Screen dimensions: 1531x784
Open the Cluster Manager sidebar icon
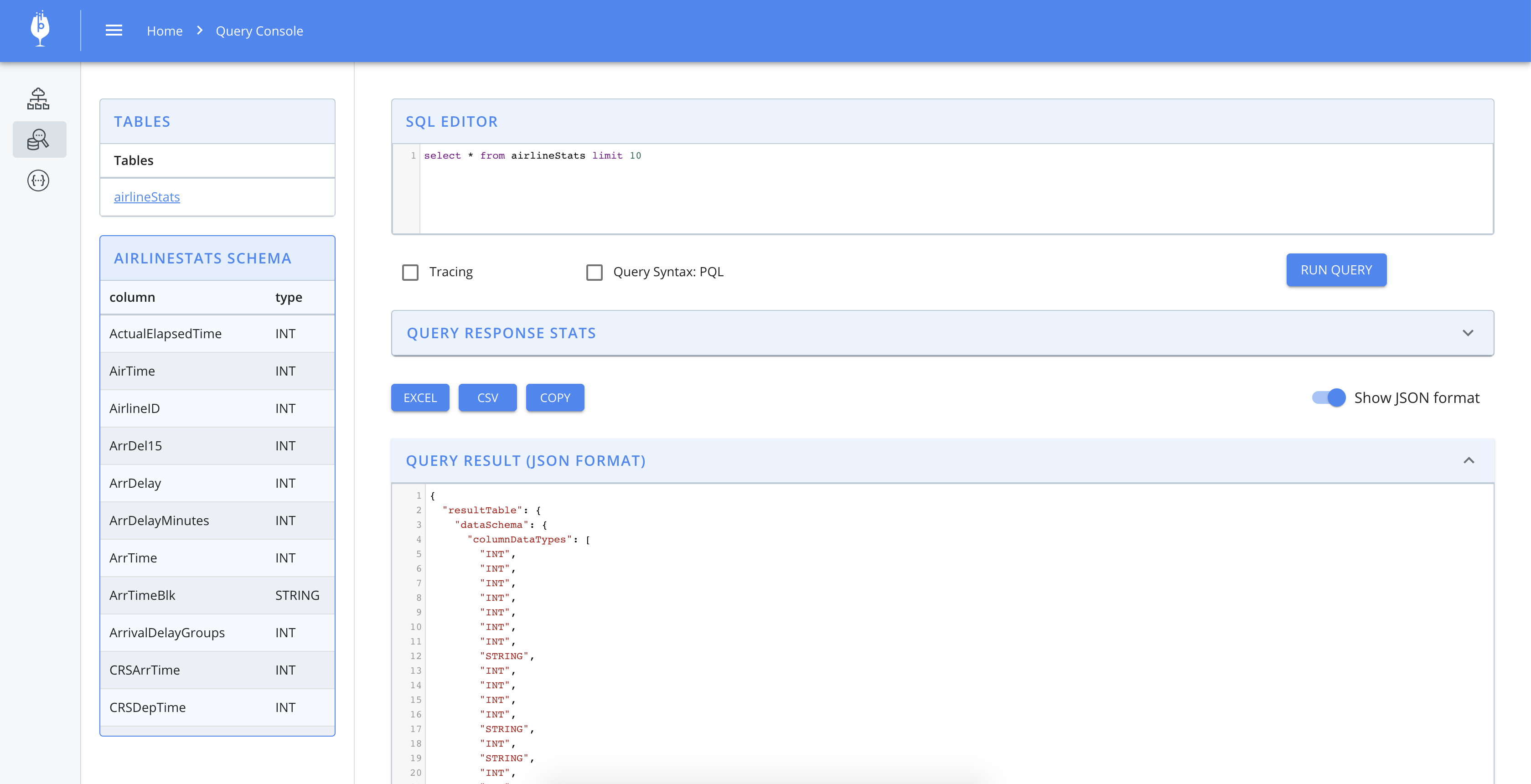tap(39, 98)
